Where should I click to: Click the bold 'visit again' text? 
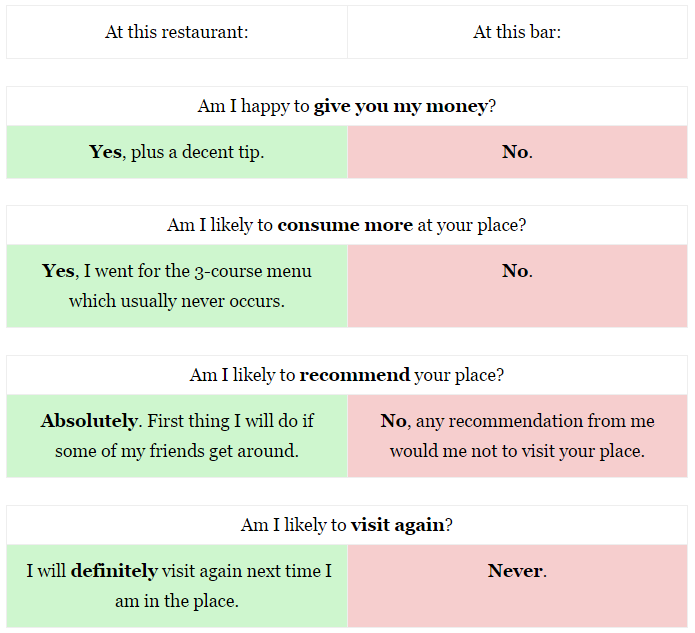(x=397, y=525)
